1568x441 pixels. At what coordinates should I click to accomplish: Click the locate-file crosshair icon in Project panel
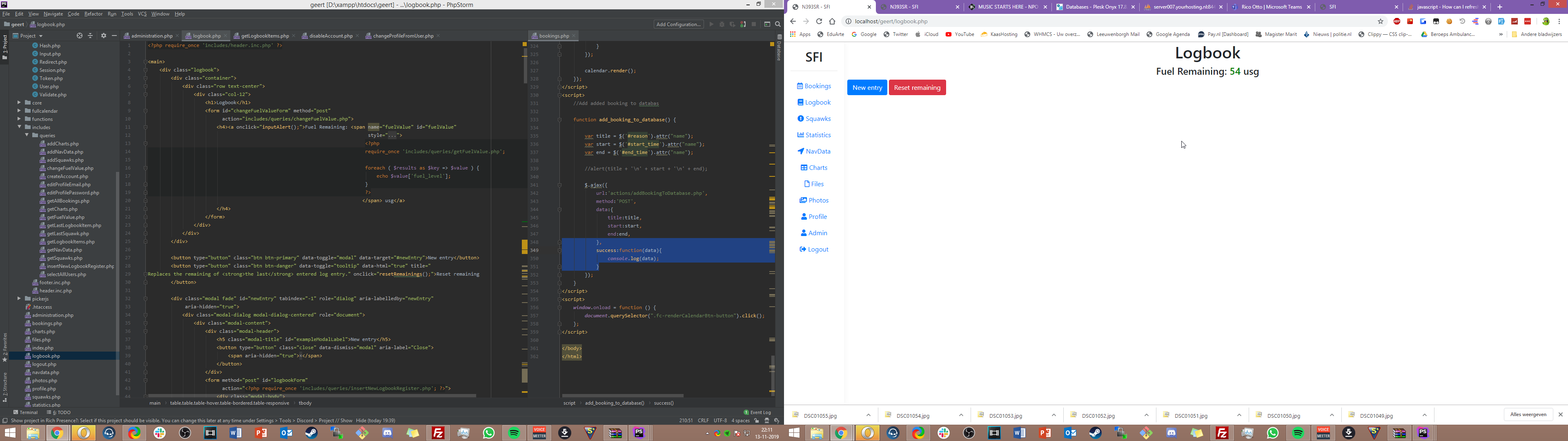point(80,36)
